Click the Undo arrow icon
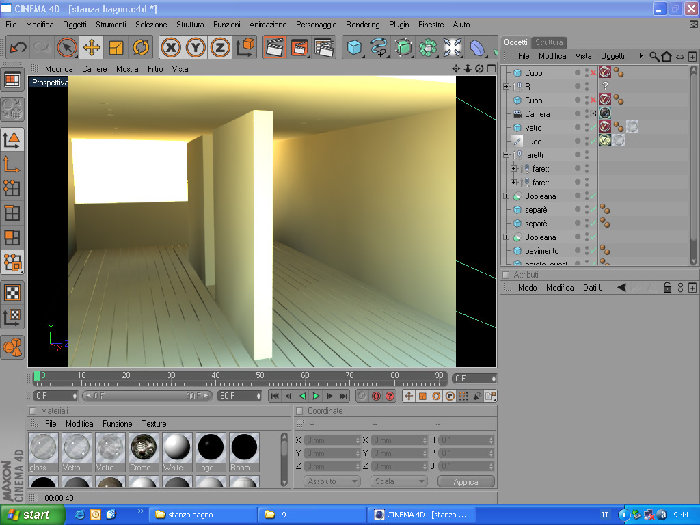Viewport: 700px width, 525px height. (18, 47)
